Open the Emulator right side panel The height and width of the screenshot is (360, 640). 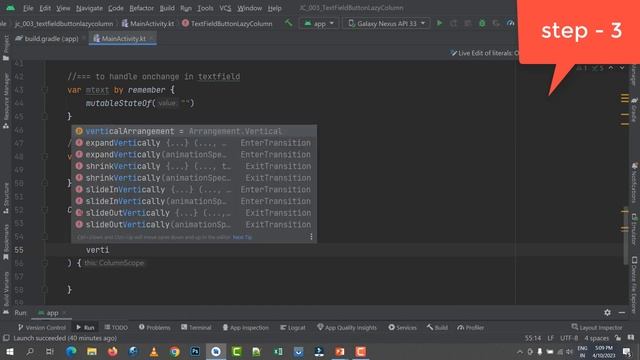634,229
